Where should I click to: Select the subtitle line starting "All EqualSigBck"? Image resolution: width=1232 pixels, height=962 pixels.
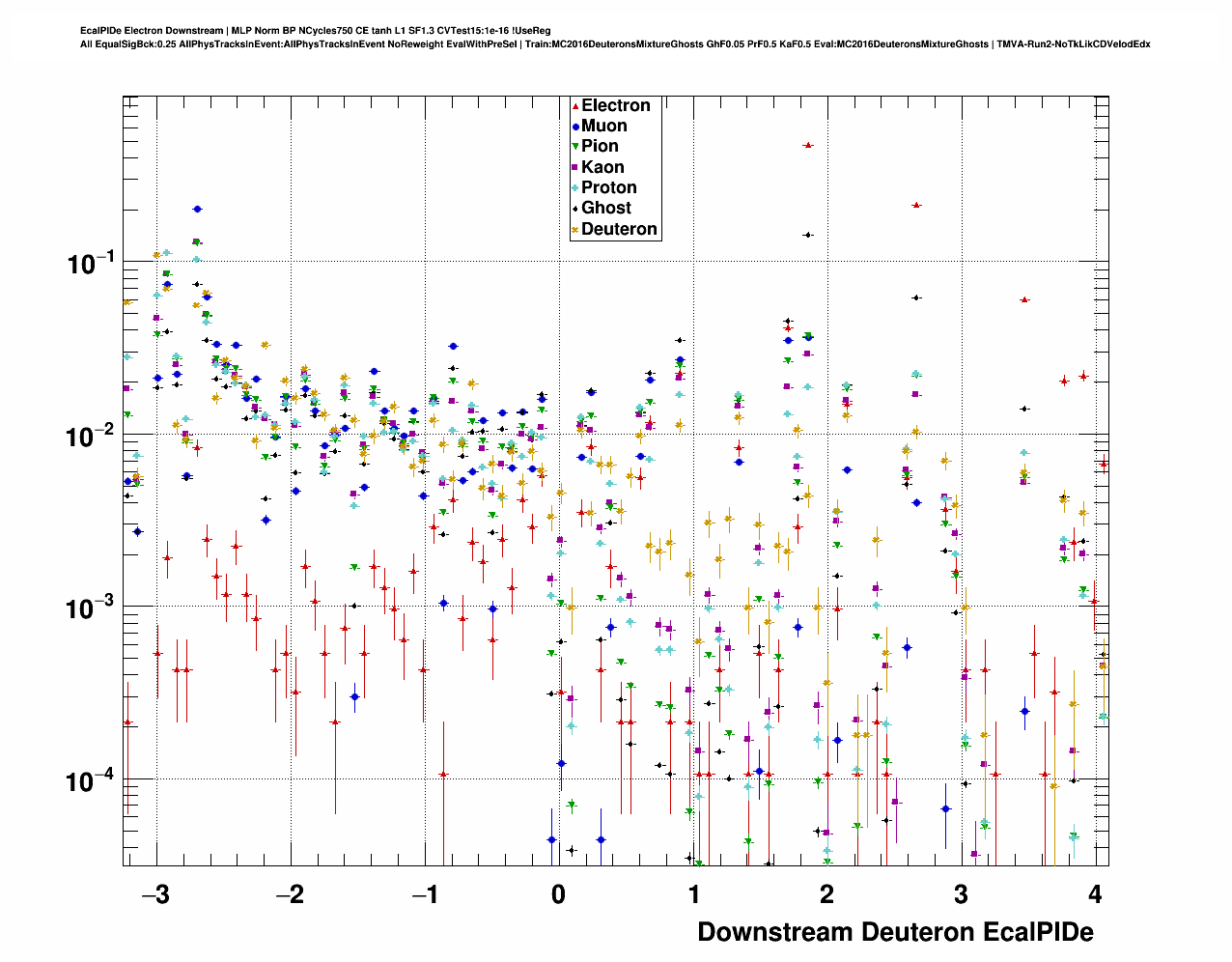click(615, 44)
